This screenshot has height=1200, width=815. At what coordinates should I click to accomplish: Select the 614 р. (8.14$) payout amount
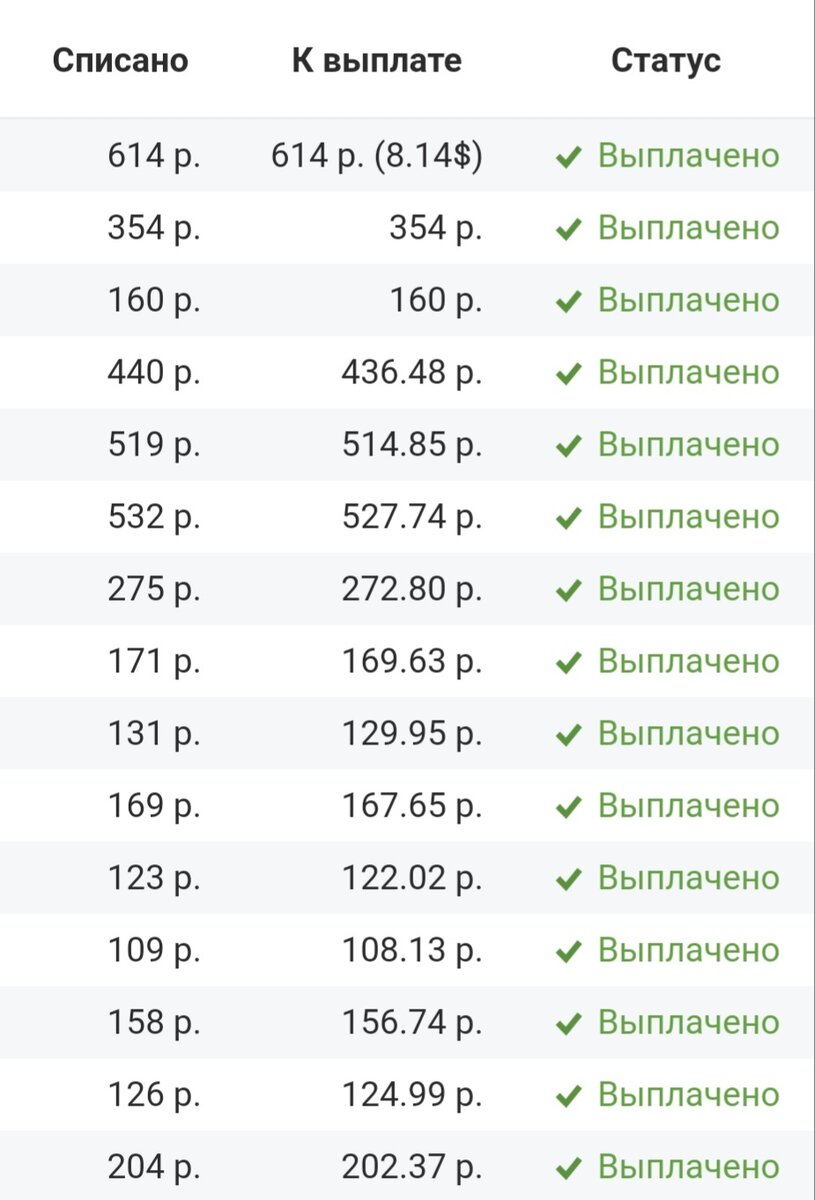[377, 156]
